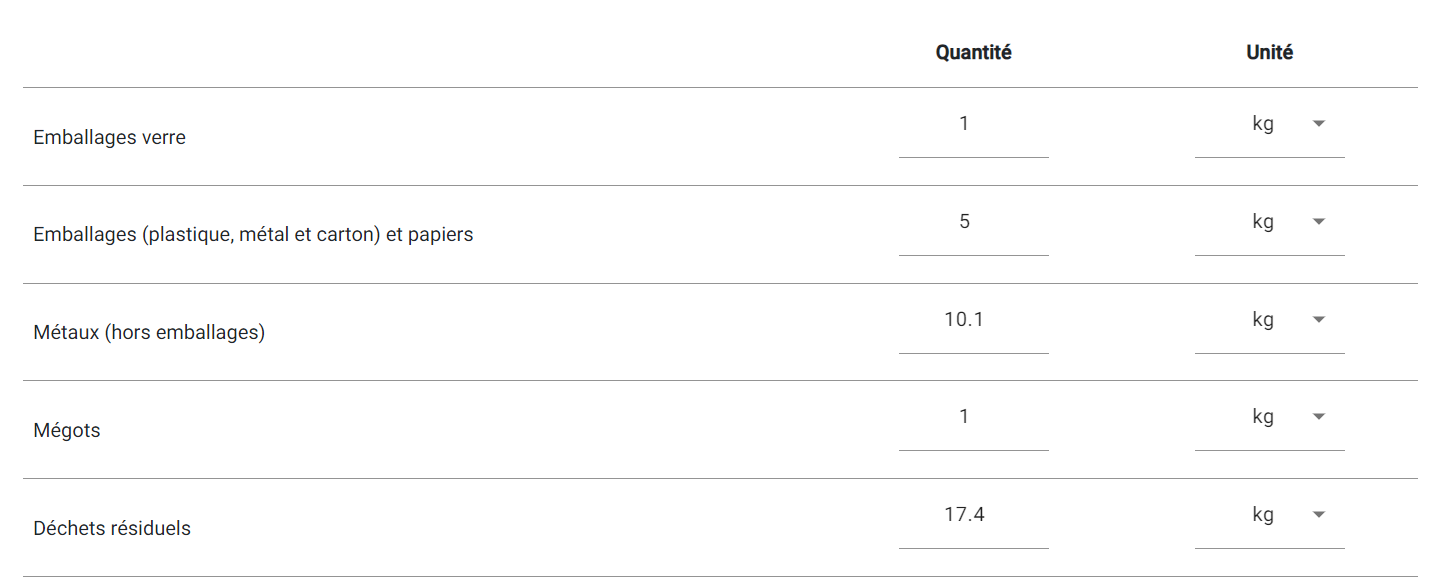The image size is (1448, 585).
Task: Open unit dropdown arrow for Emballages verre
Action: [1318, 124]
